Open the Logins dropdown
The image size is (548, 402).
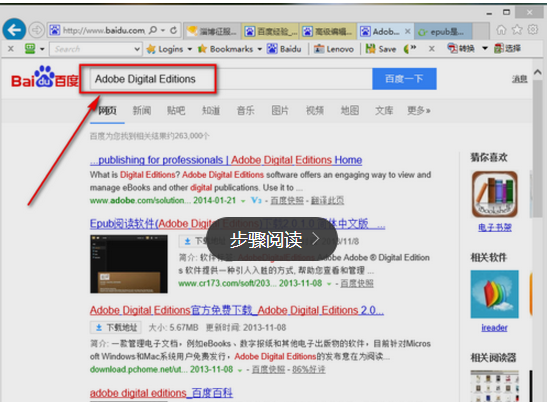(190, 49)
